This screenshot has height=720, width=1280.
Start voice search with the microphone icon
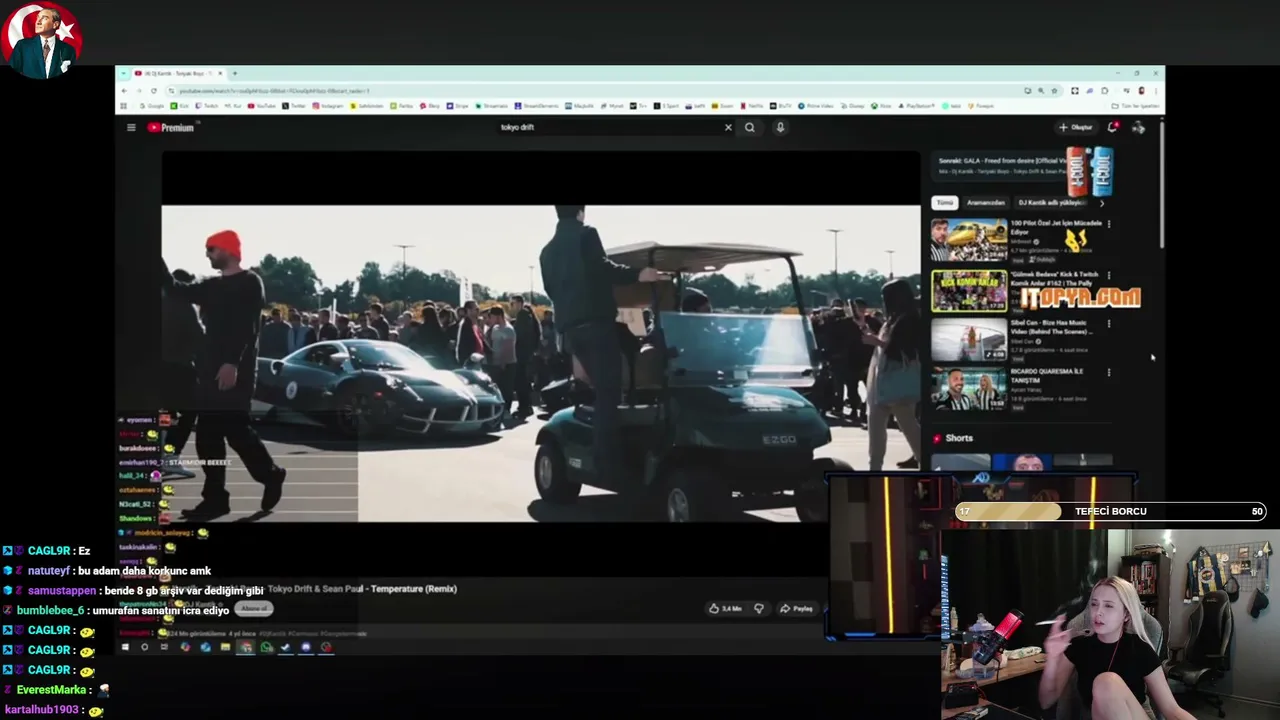coord(780,127)
